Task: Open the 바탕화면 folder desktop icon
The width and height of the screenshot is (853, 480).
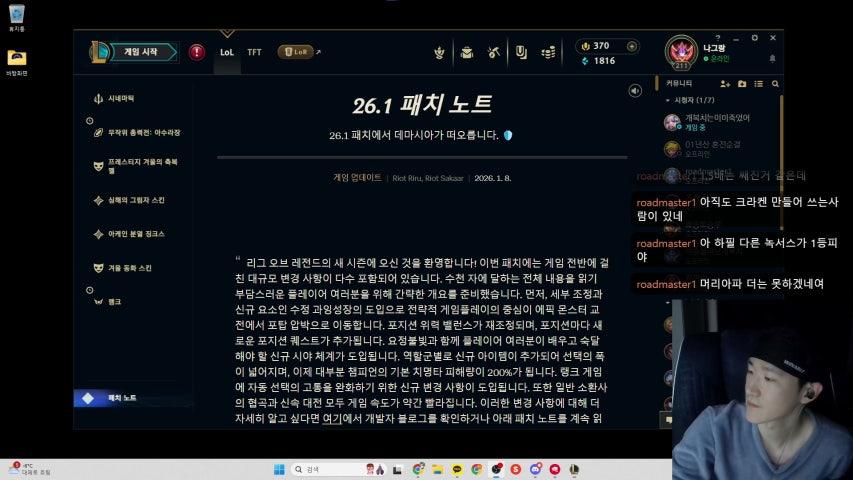Action: pyautogui.click(x=17, y=63)
